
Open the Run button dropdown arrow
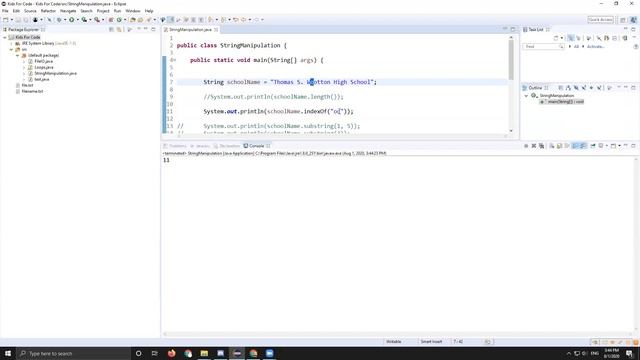[x=78, y=20]
